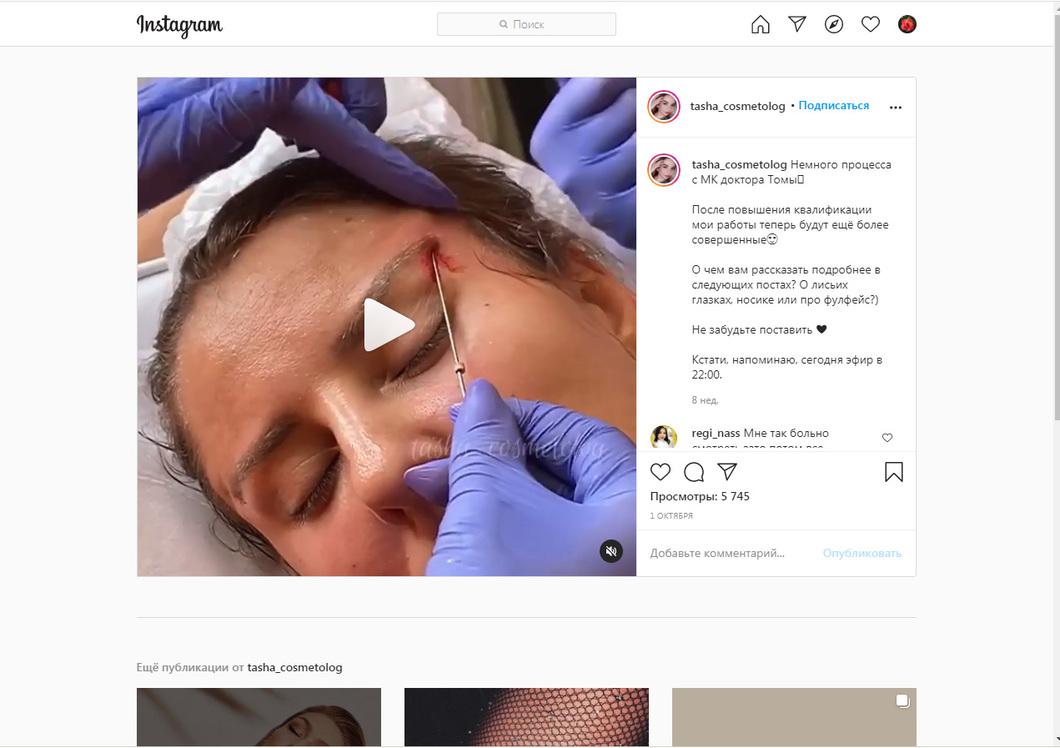
Task: Click the 1 ОКТЯБРЯ post date
Action: tap(671, 515)
